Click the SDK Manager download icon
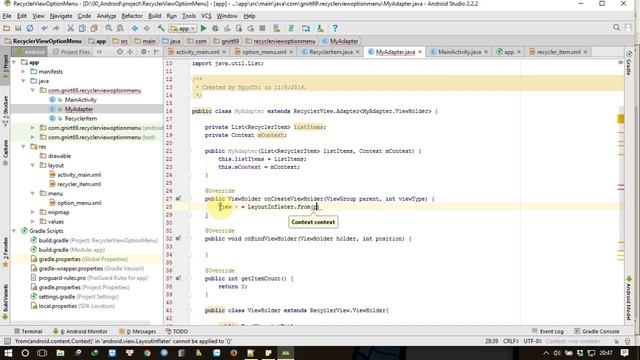Image resolution: width=640 pixels, height=360 pixels. click(x=320, y=28)
